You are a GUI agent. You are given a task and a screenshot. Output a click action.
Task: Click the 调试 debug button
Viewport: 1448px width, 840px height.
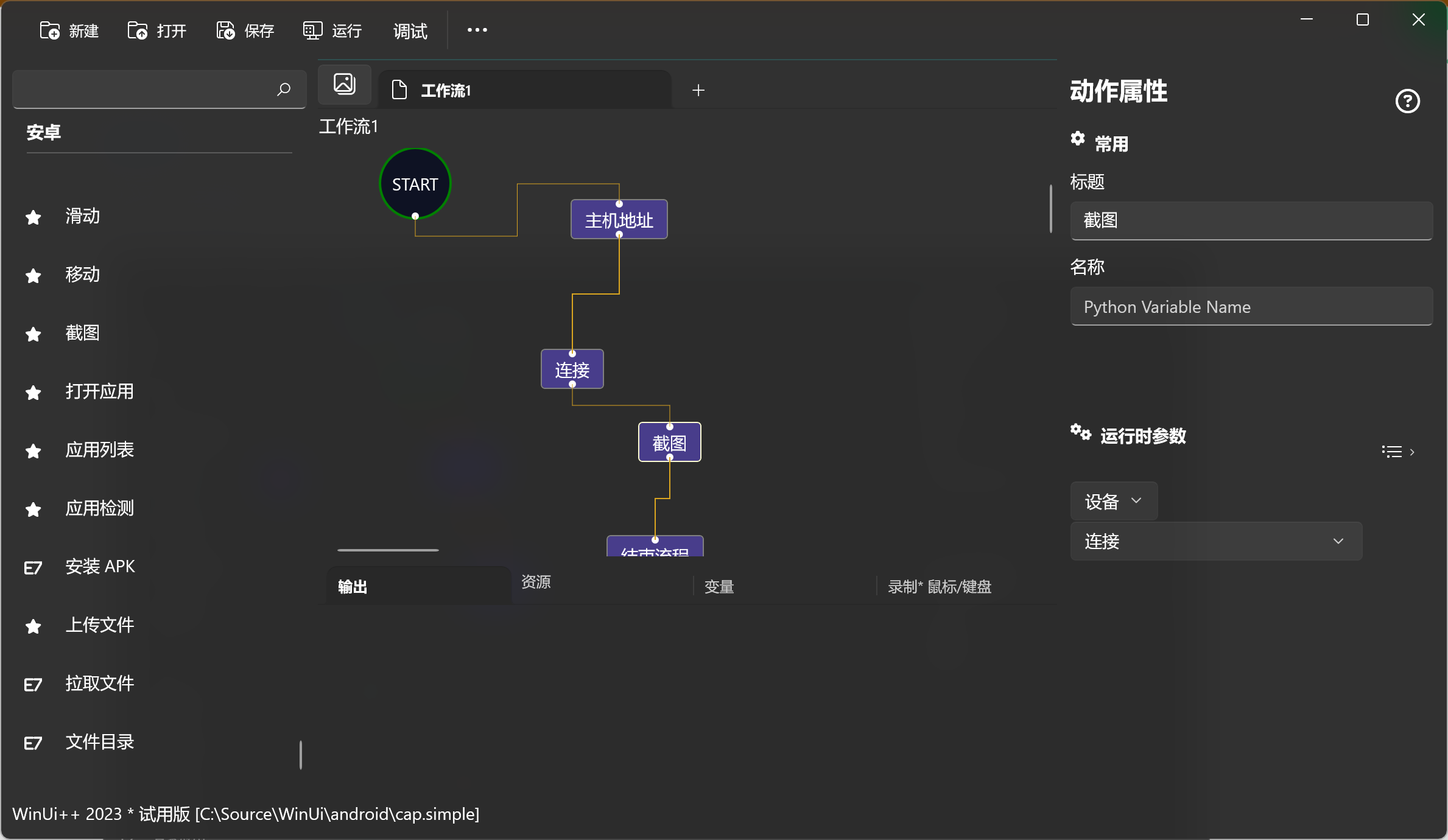point(410,31)
